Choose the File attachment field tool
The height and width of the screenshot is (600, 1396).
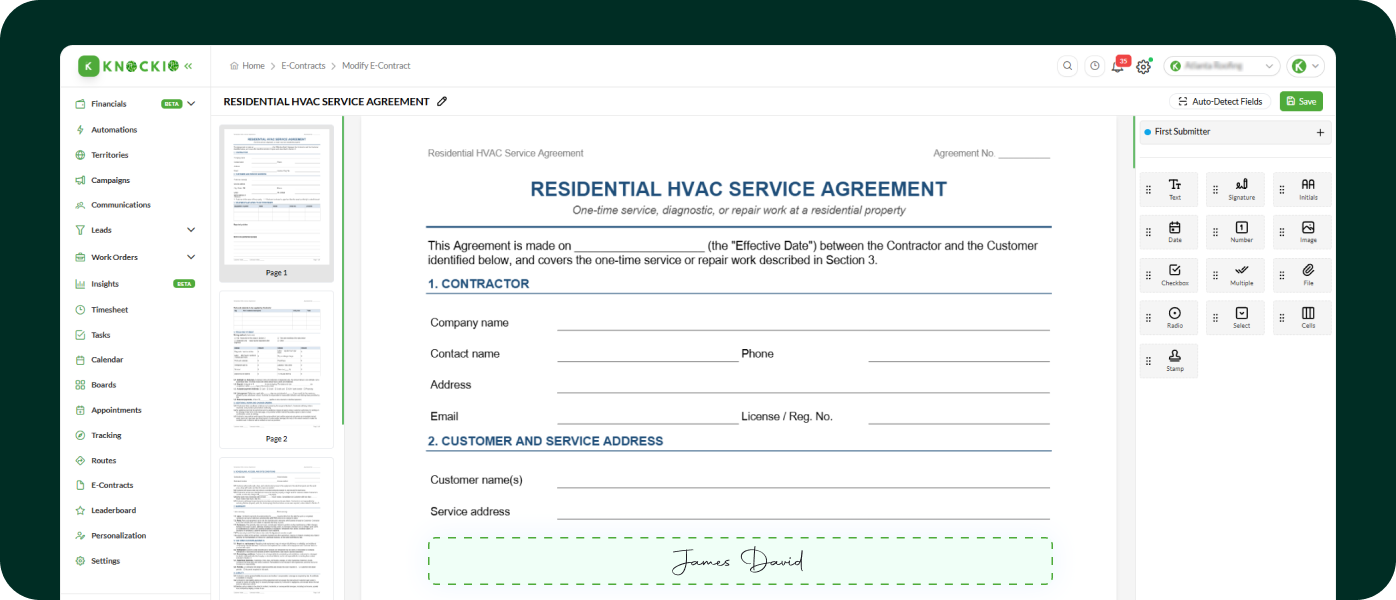[1302, 275]
